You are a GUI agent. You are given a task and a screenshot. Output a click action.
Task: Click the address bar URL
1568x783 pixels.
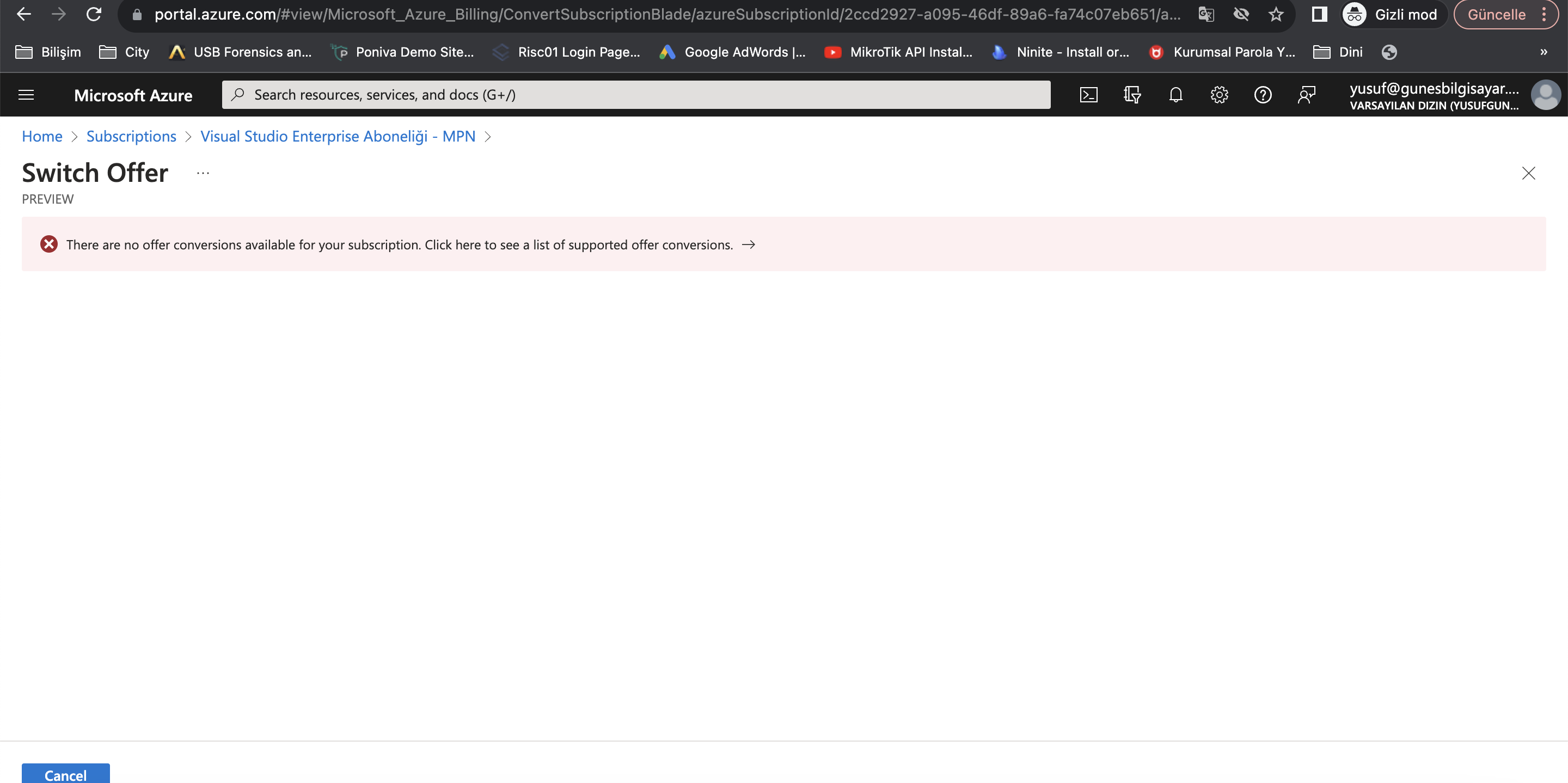coord(667,15)
